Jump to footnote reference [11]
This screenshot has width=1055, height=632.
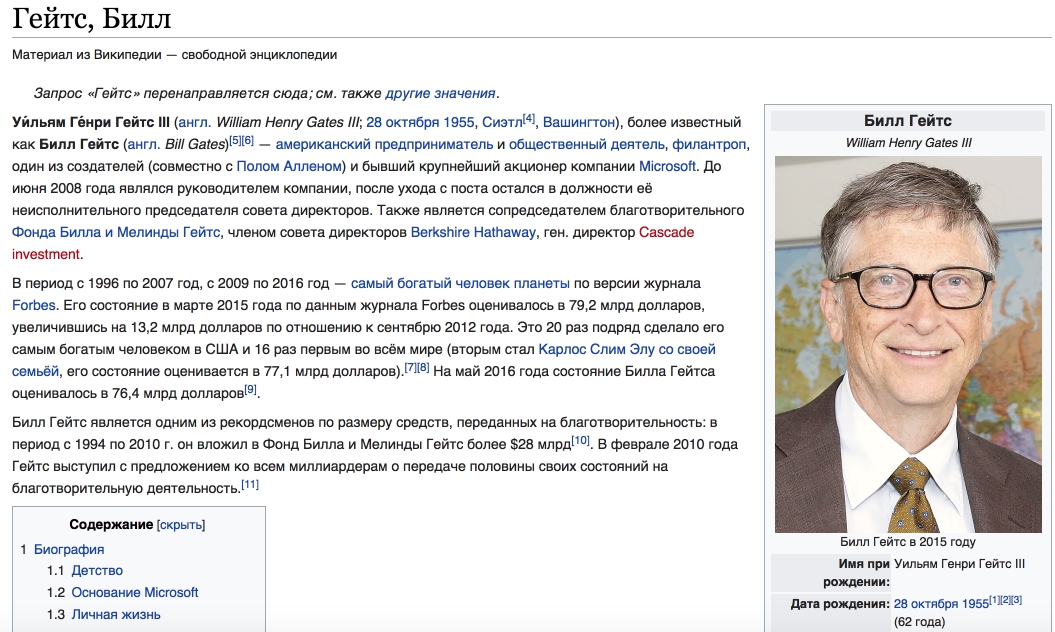click(250, 485)
